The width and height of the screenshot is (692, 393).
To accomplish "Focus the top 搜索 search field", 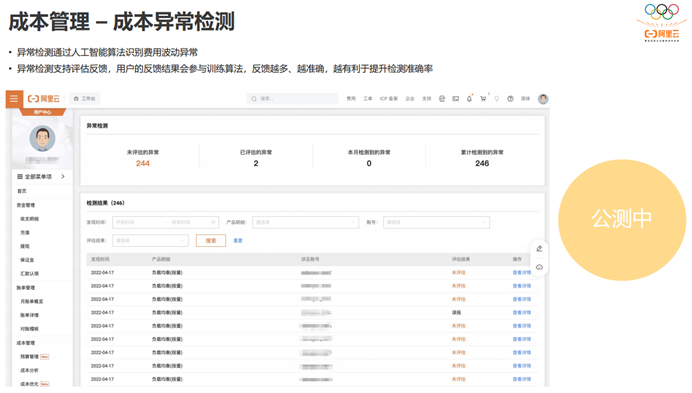I will coord(292,99).
